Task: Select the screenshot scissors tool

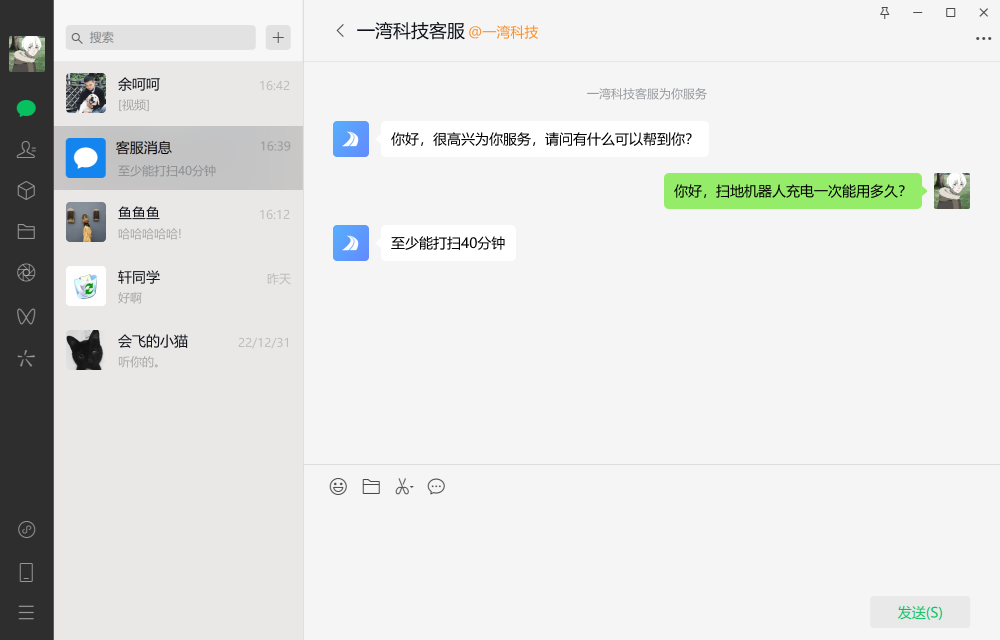Action: (402, 487)
